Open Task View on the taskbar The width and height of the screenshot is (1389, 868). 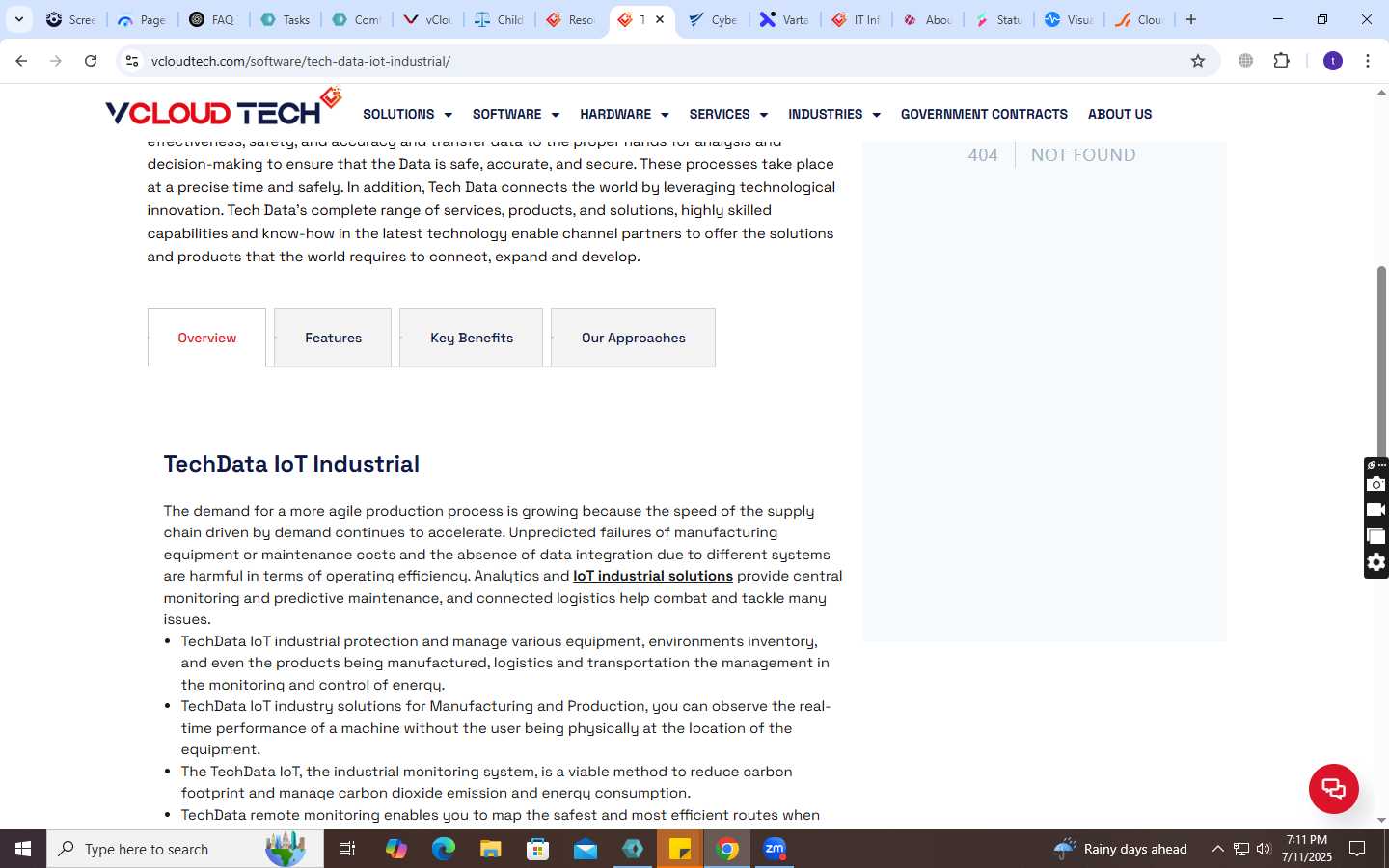click(x=347, y=849)
